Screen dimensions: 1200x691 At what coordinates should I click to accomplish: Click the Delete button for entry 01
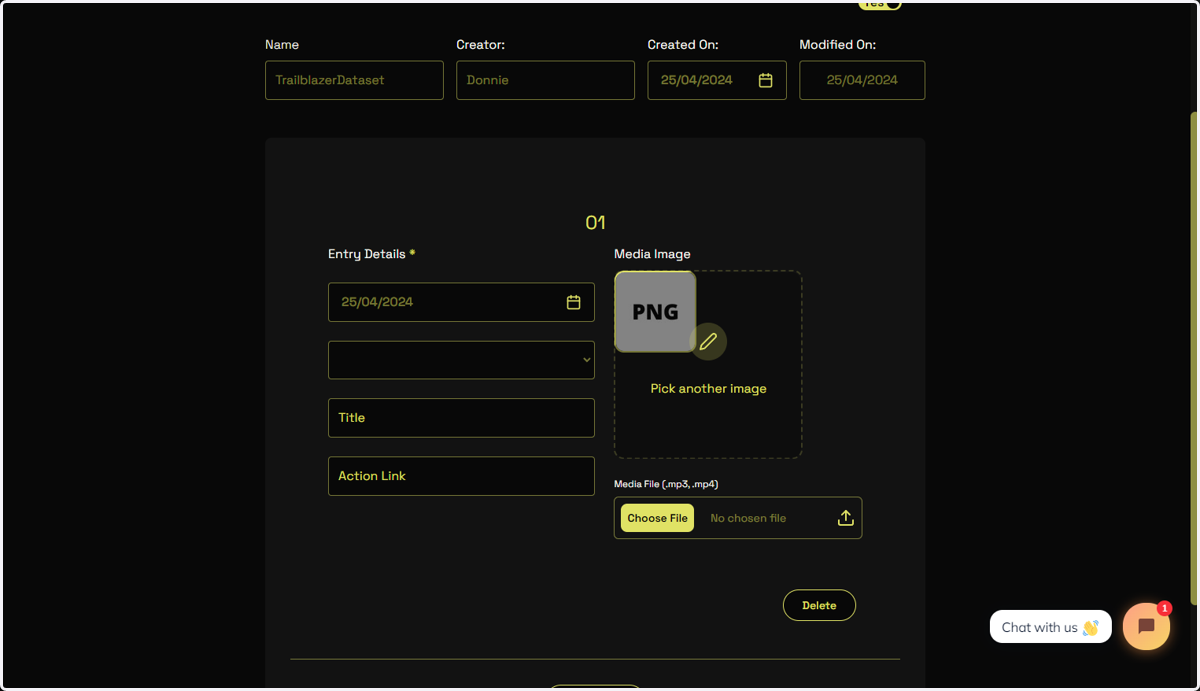tap(819, 605)
